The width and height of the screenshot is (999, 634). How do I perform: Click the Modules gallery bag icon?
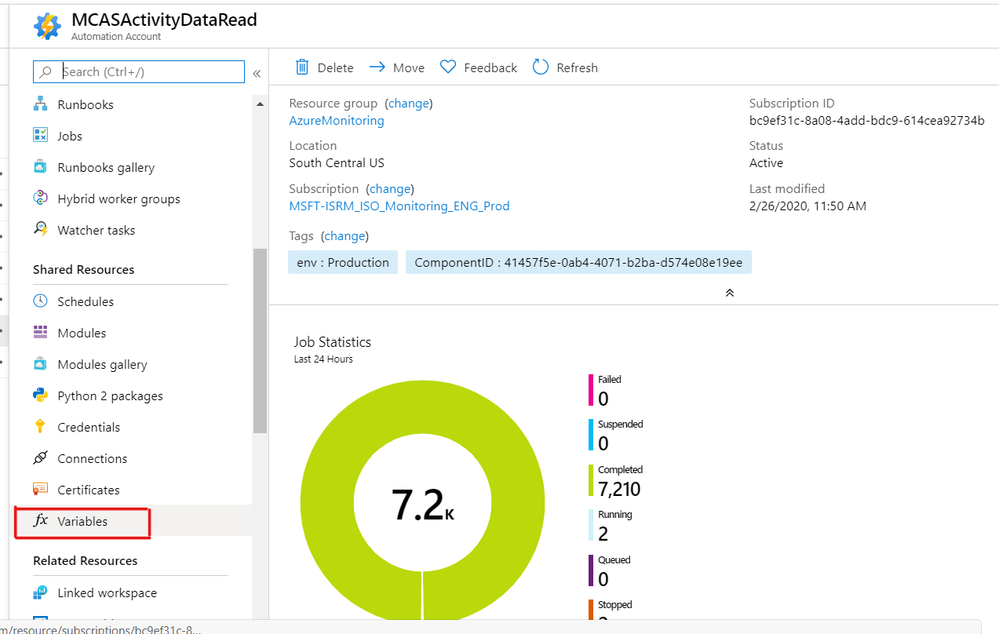pyautogui.click(x=40, y=364)
